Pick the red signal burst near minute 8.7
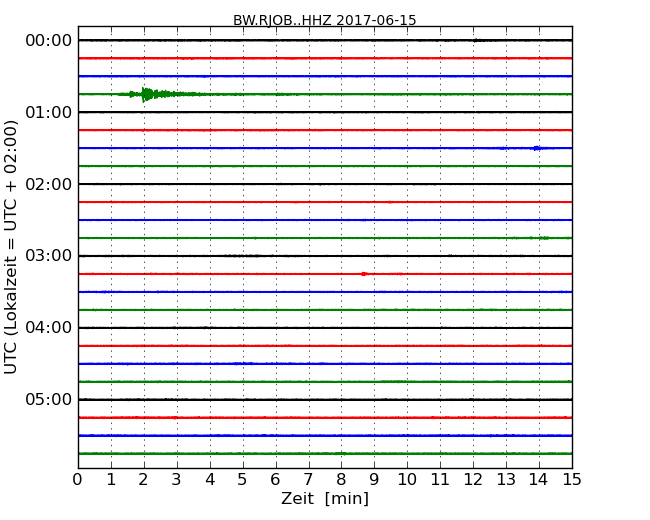This screenshot has width=650, height=520. (364, 274)
